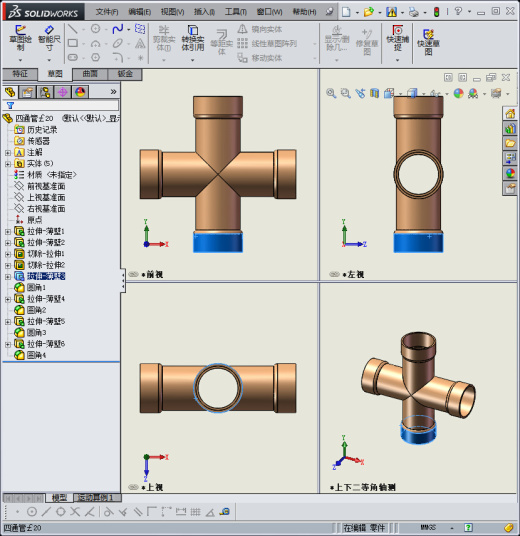520x536 pixels.
Task: Open the dropdown arrow under 智能尺寸
Action: point(49,60)
